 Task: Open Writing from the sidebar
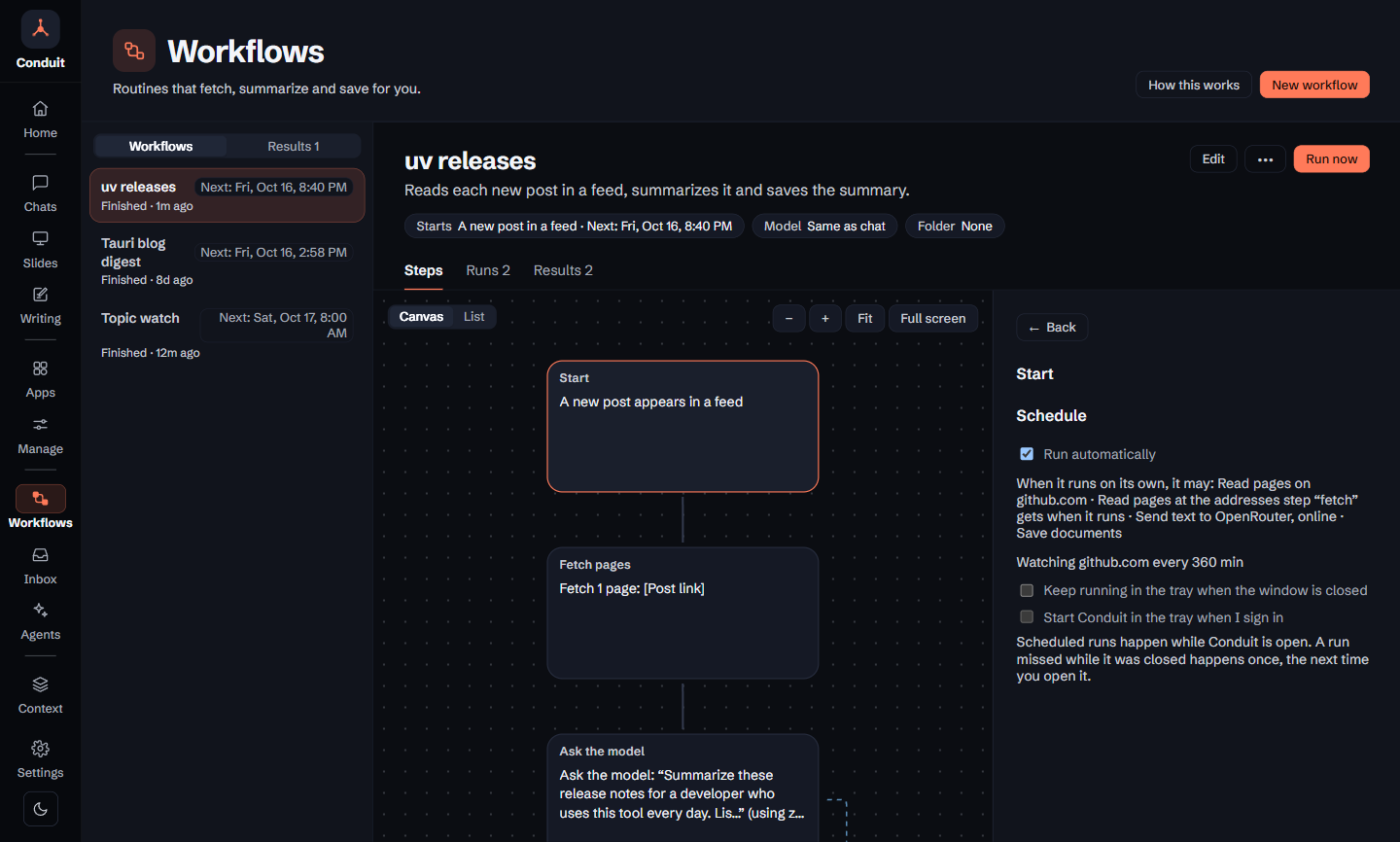[x=40, y=305]
